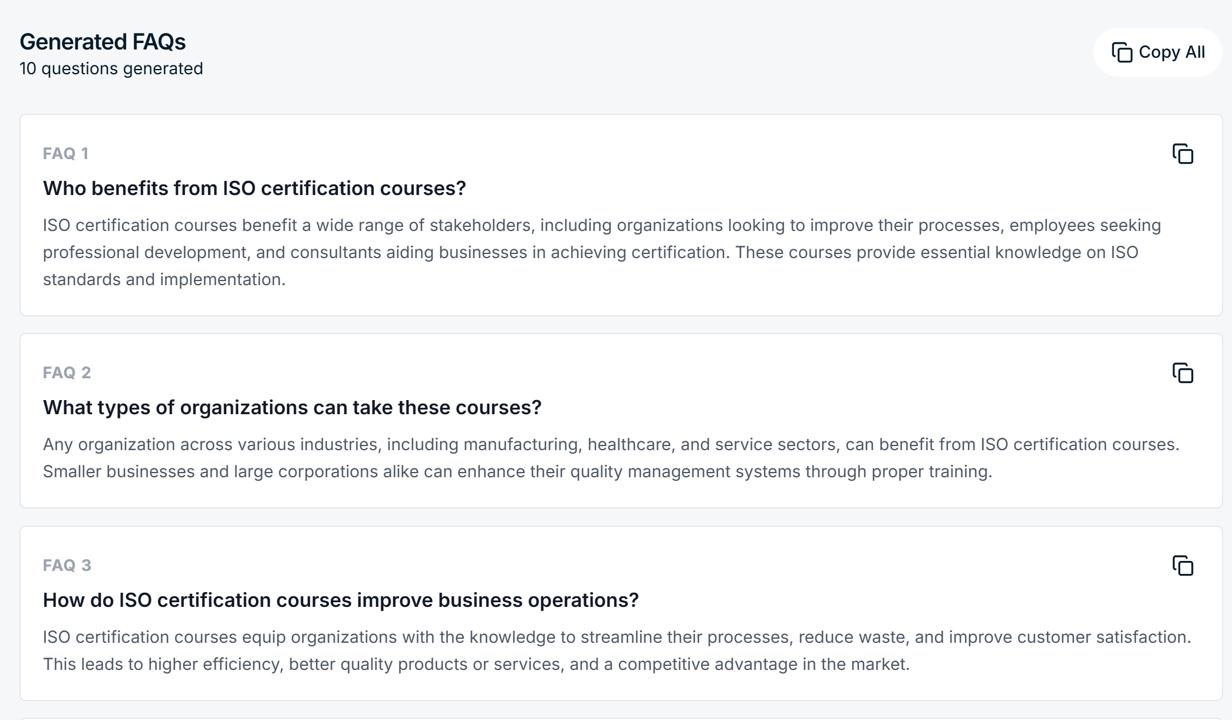Click the line starting 'This leads to higher efficiency'

(x=476, y=664)
